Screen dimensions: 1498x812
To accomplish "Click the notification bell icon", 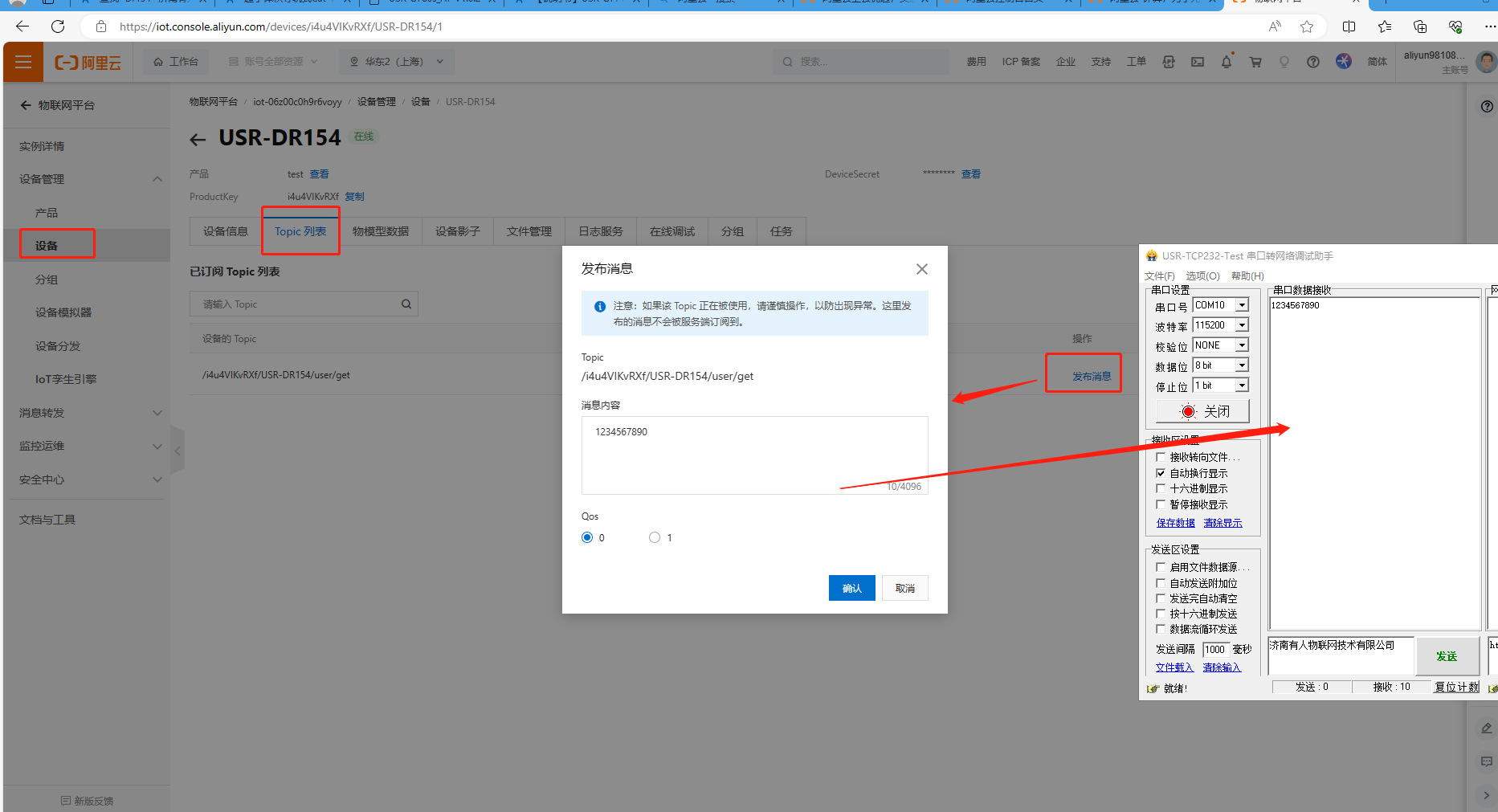I will (x=1226, y=62).
